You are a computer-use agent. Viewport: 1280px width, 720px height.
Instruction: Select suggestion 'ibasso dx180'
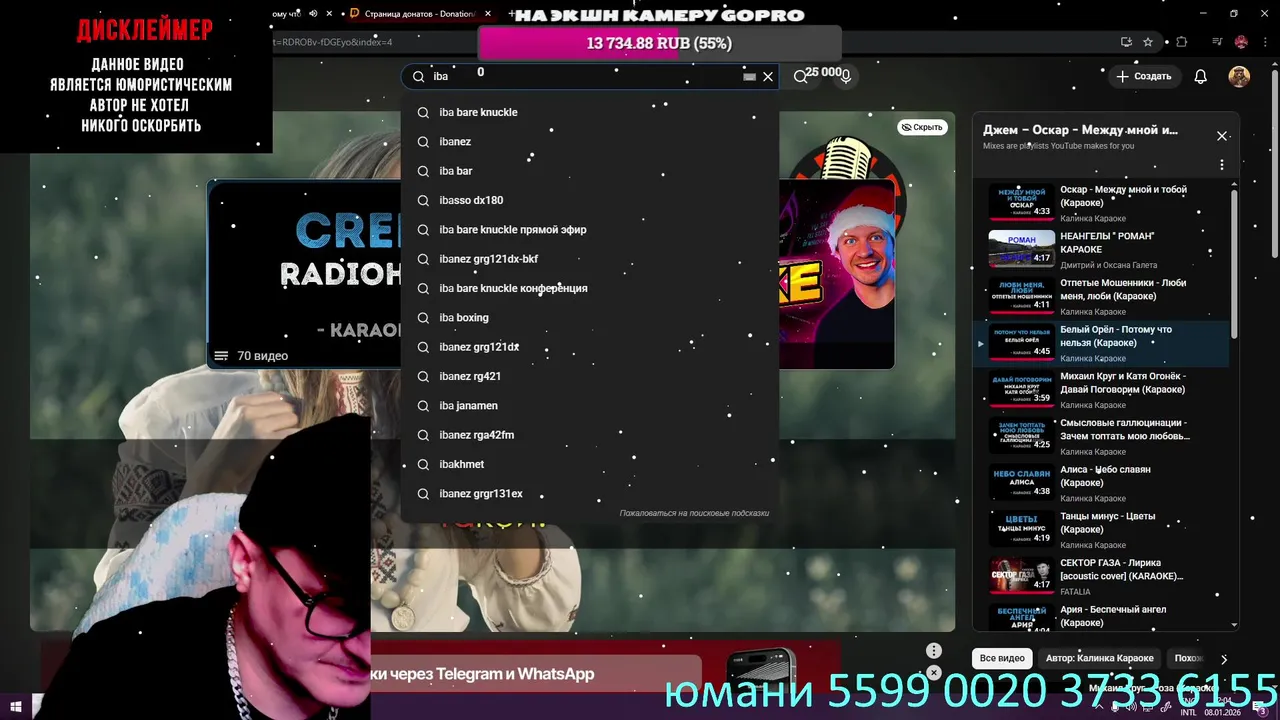589,200
